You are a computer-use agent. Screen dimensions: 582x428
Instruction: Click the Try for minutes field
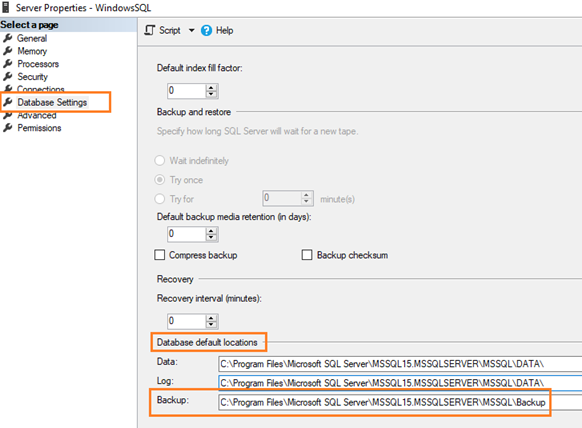(x=282, y=198)
